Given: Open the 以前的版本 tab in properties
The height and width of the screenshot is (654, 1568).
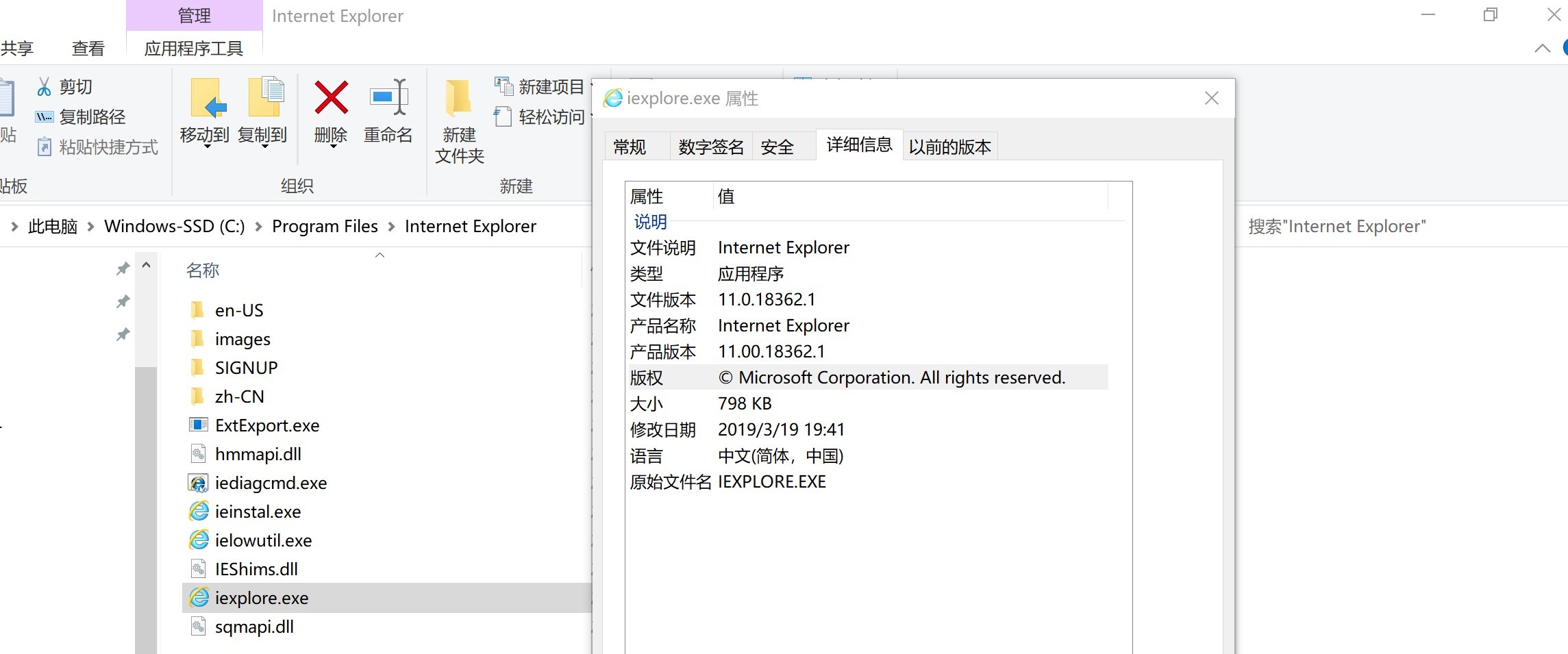Looking at the screenshot, I should click(950, 147).
